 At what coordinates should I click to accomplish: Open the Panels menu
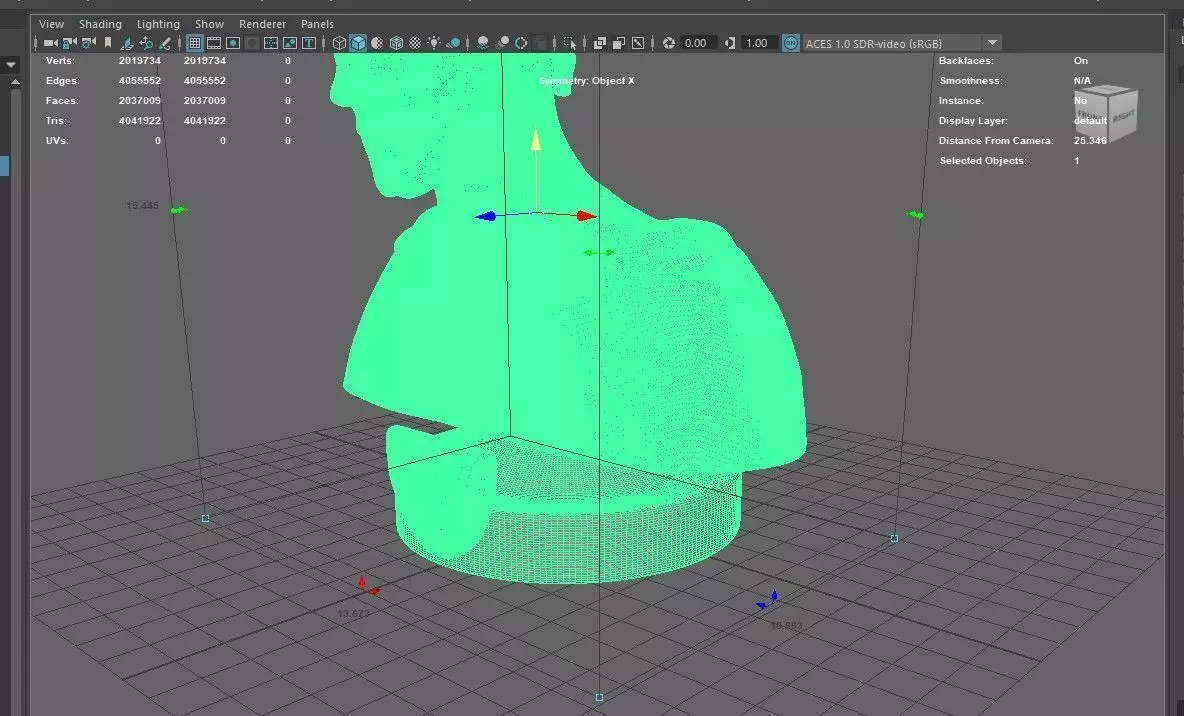(x=316, y=24)
